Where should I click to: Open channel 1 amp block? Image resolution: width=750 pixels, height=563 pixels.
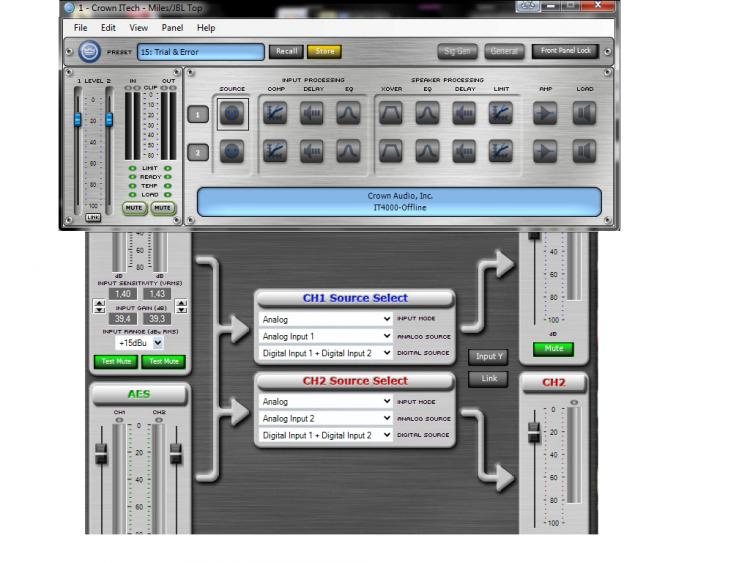point(545,114)
